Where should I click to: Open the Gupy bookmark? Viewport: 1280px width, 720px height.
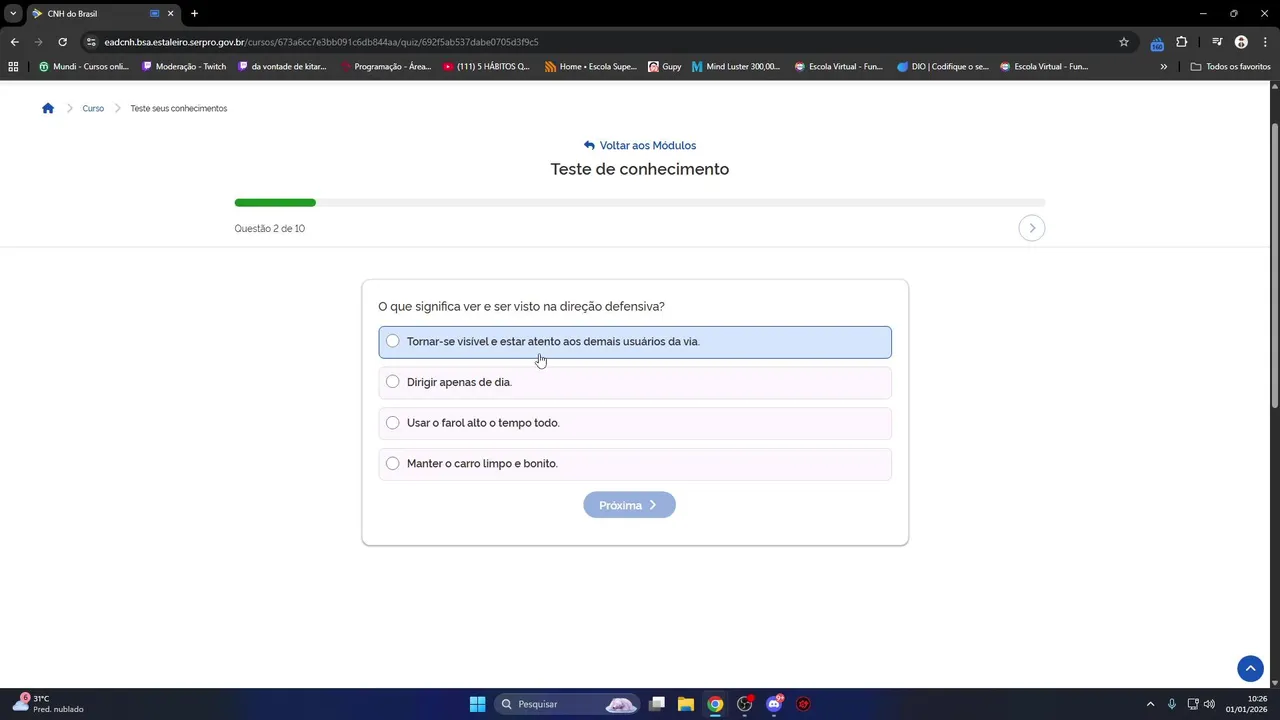point(665,67)
